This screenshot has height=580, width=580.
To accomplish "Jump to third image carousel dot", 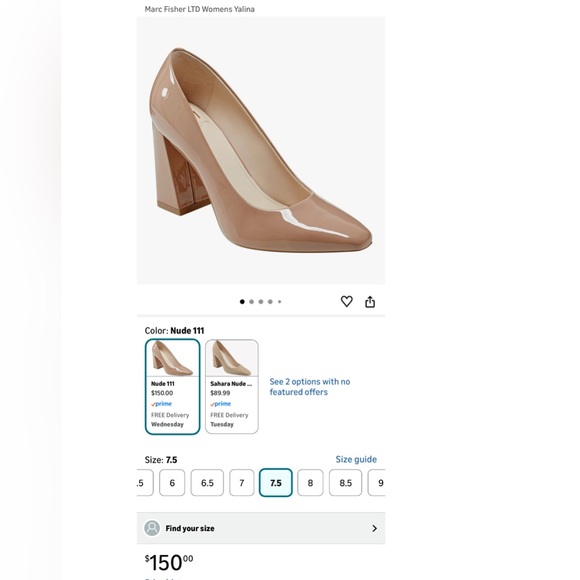I will tap(261, 302).
